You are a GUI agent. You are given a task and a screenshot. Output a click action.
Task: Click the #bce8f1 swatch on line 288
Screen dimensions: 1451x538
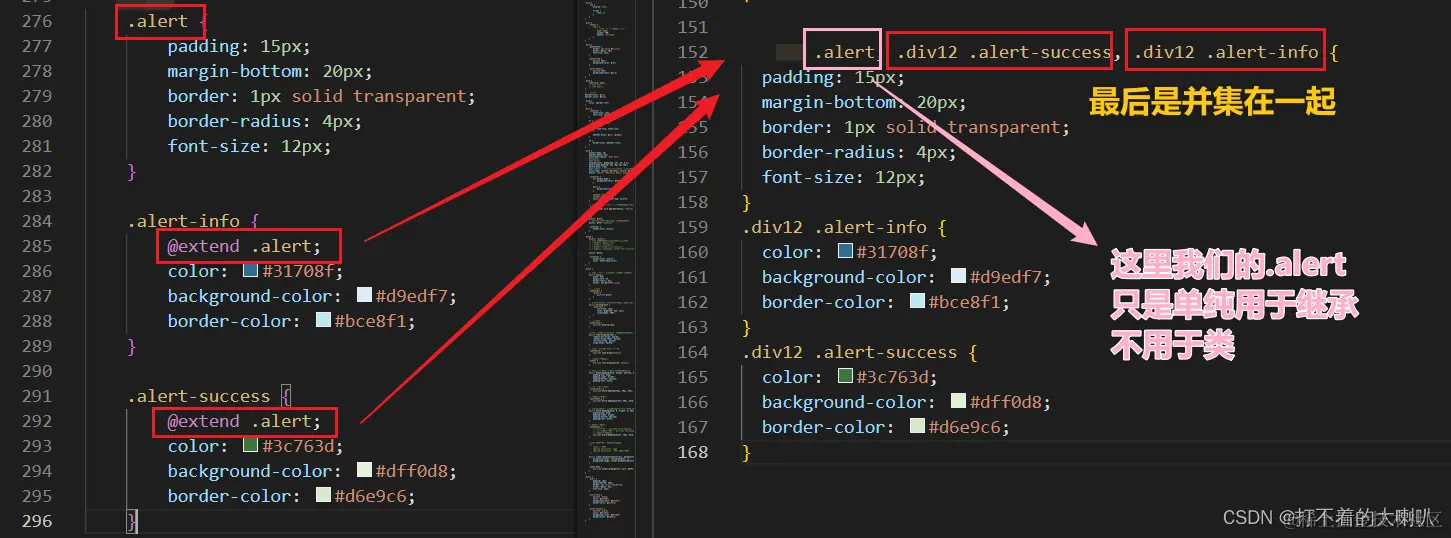(x=323, y=321)
